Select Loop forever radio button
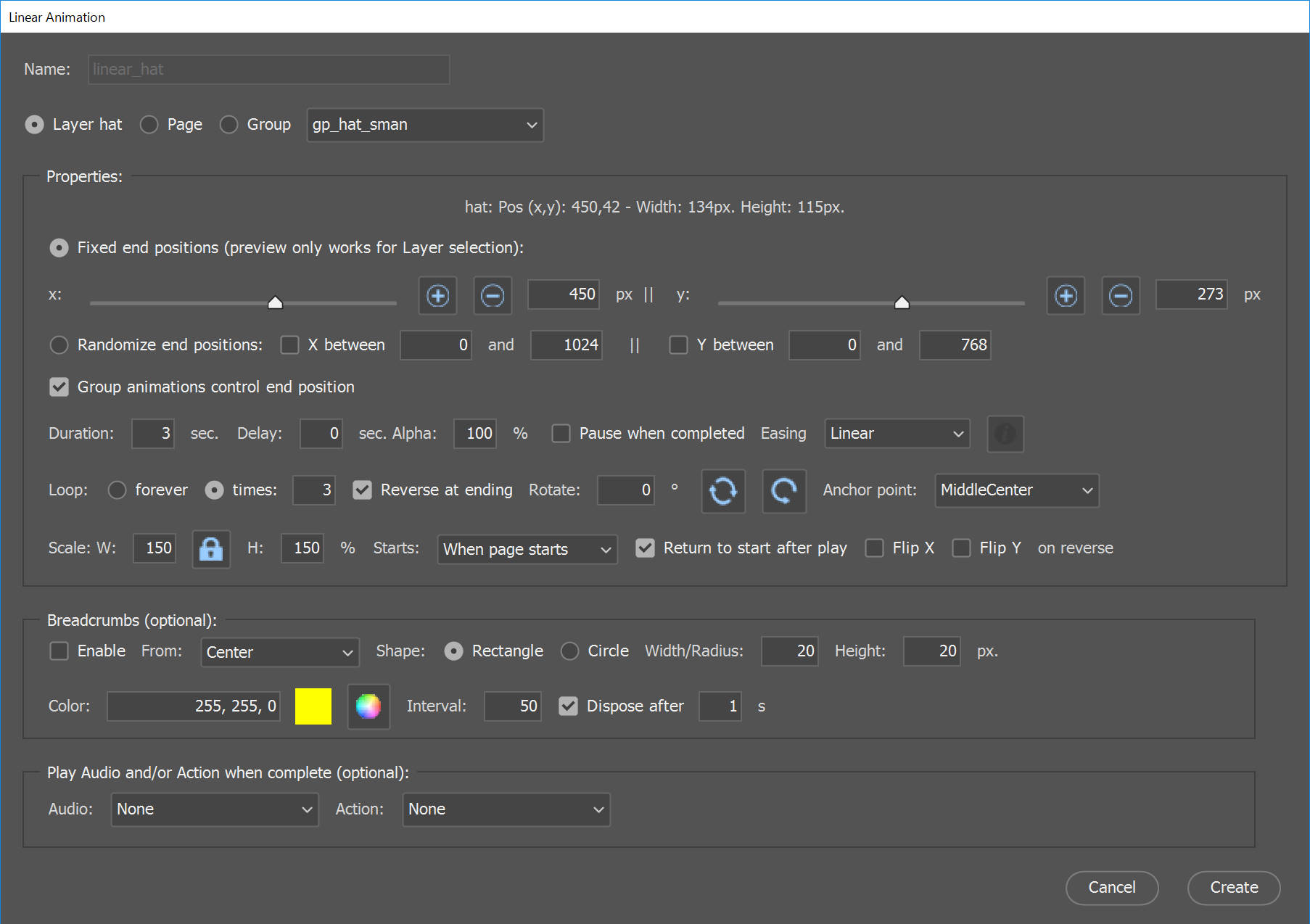Screen dimensions: 1310x924 (117, 490)
